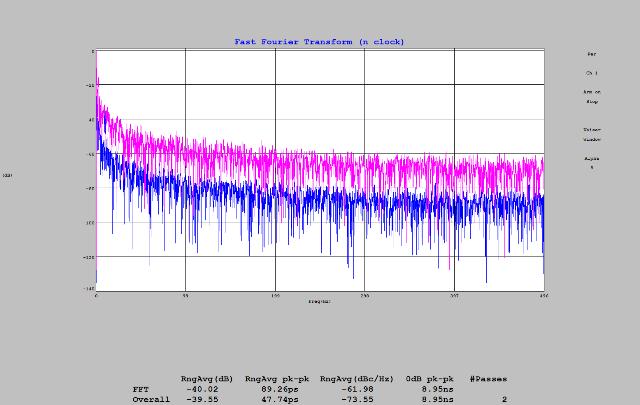The width and height of the screenshot is (640, 405).
Task: Click the #Passes value 2
Action: click(x=504, y=399)
